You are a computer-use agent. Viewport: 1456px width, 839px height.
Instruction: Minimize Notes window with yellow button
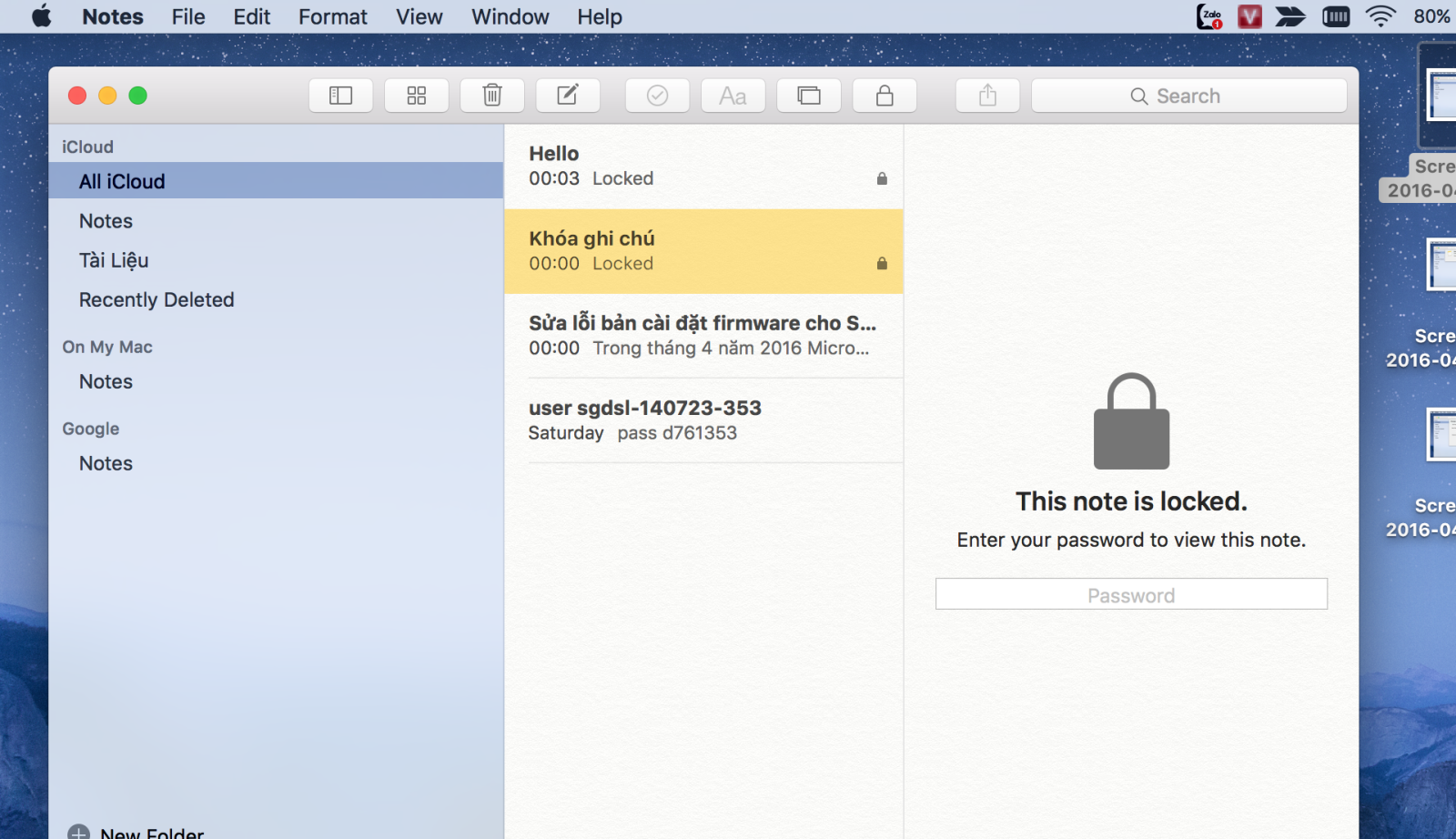click(x=107, y=96)
